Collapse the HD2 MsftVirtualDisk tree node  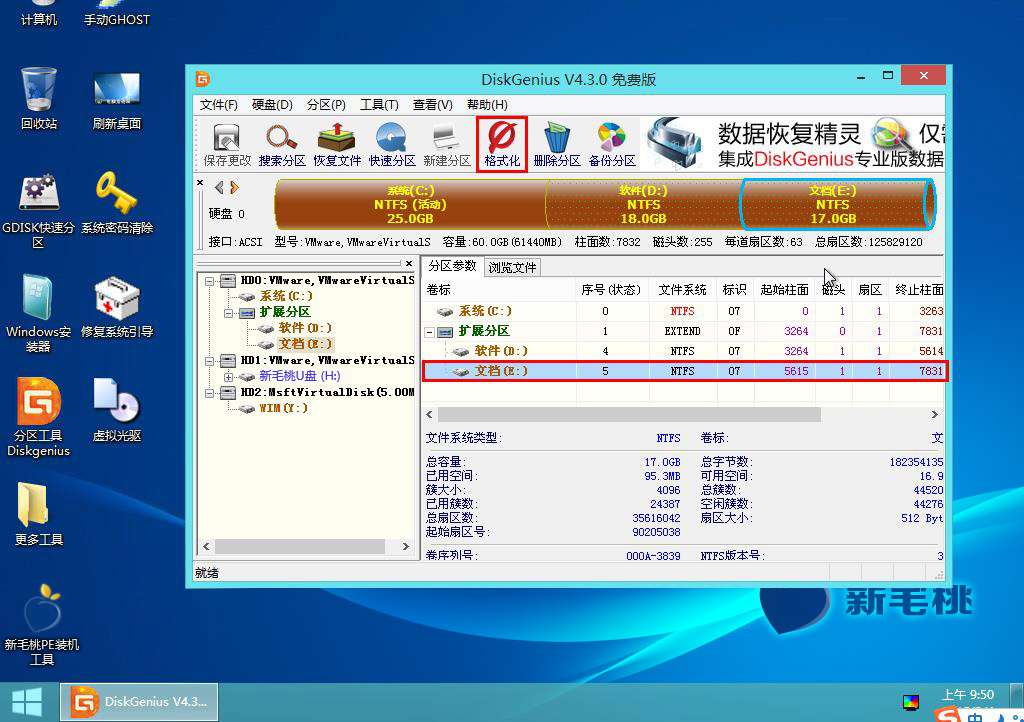pos(210,393)
